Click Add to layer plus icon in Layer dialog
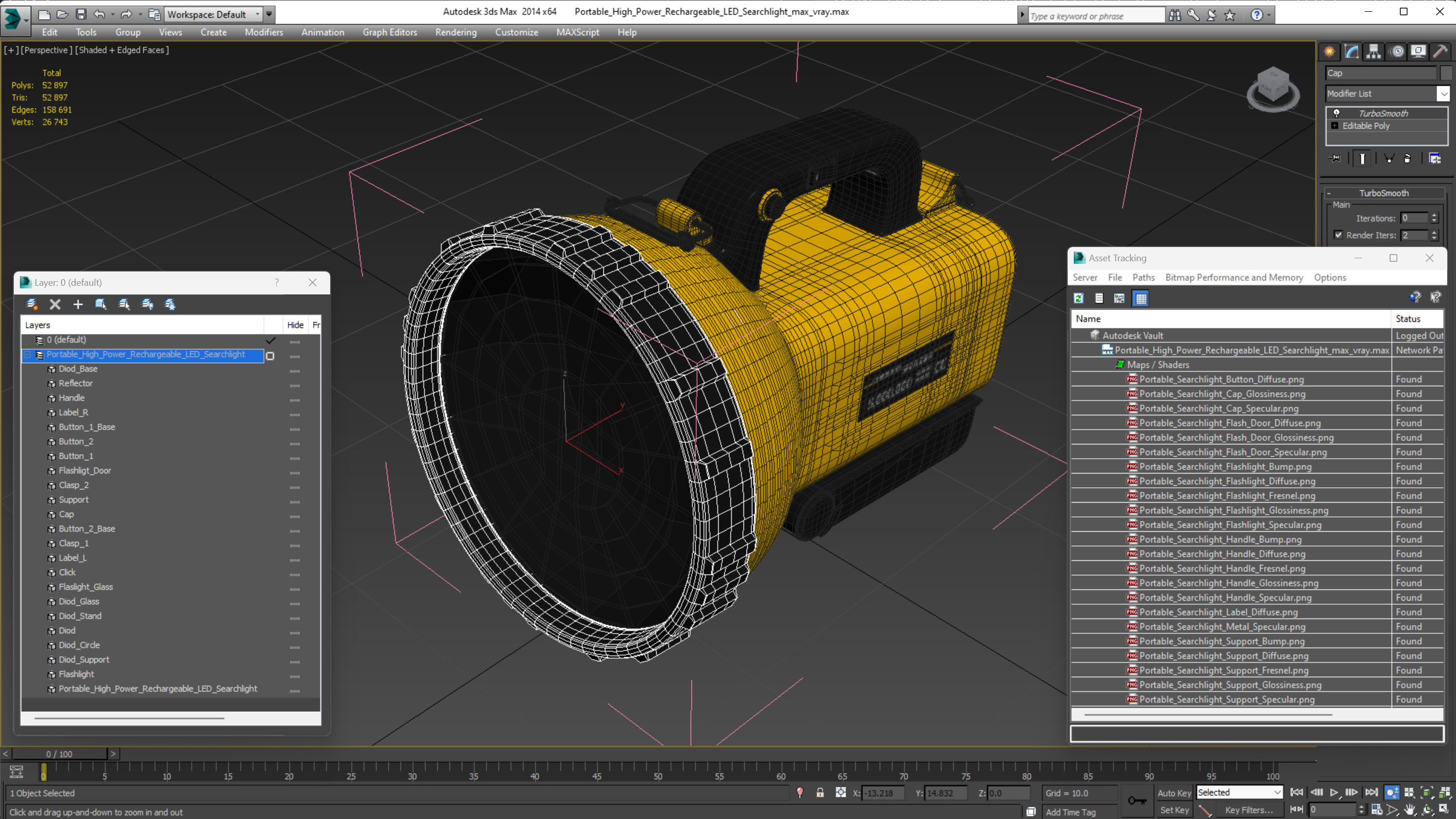The image size is (1456, 819). (x=78, y=304)
